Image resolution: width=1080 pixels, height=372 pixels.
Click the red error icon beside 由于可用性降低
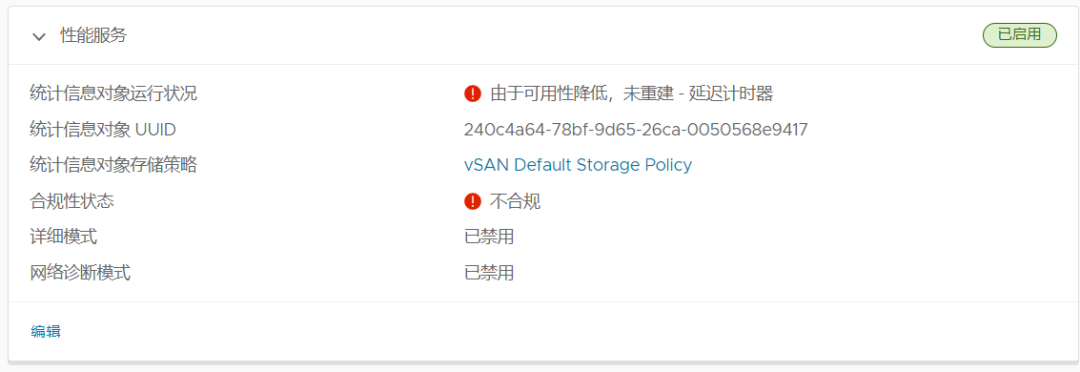pos(472,94)
